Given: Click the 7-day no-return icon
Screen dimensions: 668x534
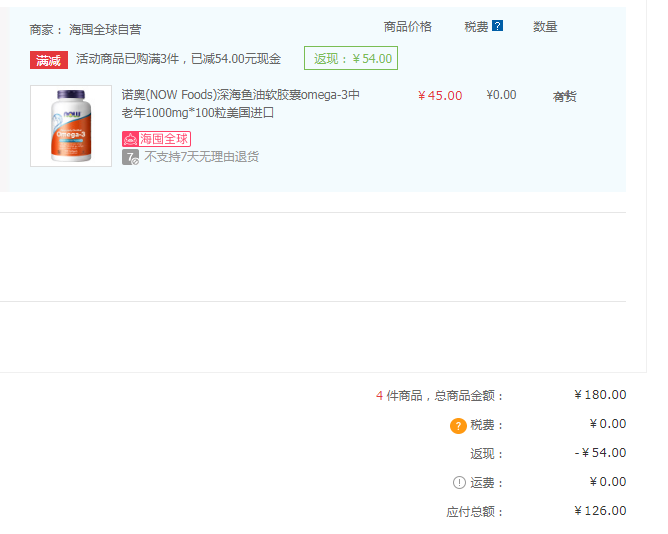Looking at the screenshot, I should [x=130, y=157].
